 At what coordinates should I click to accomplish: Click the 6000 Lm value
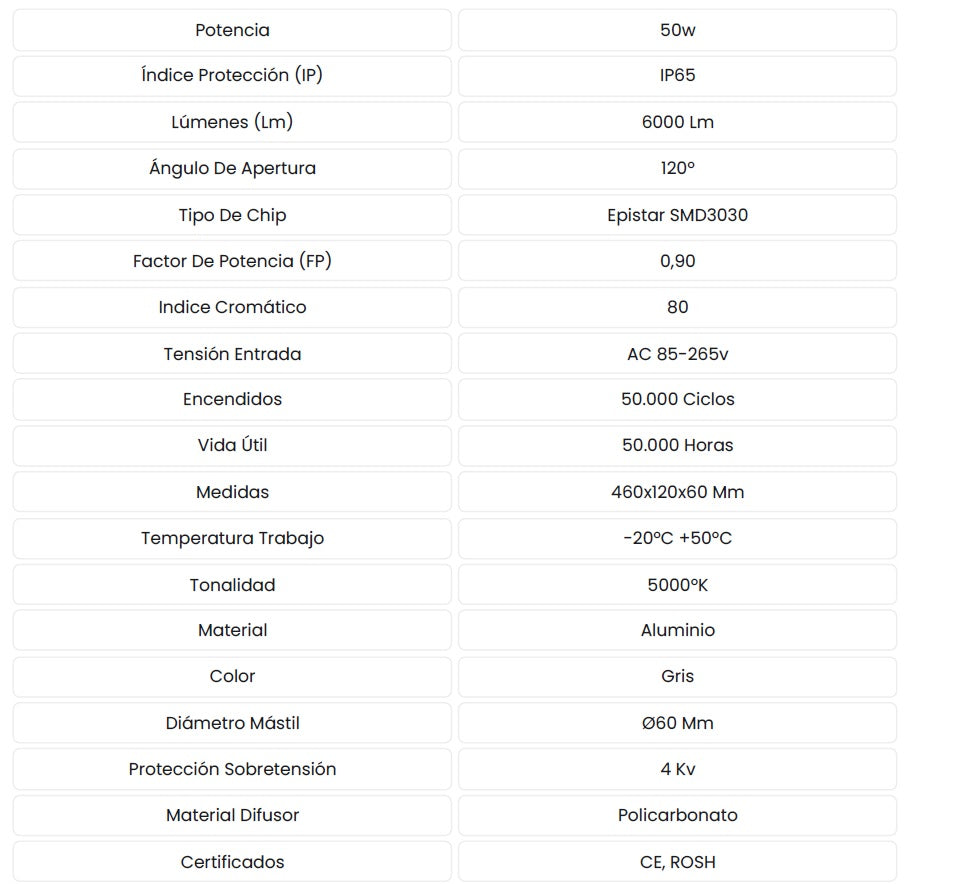(x=677, y=122)
